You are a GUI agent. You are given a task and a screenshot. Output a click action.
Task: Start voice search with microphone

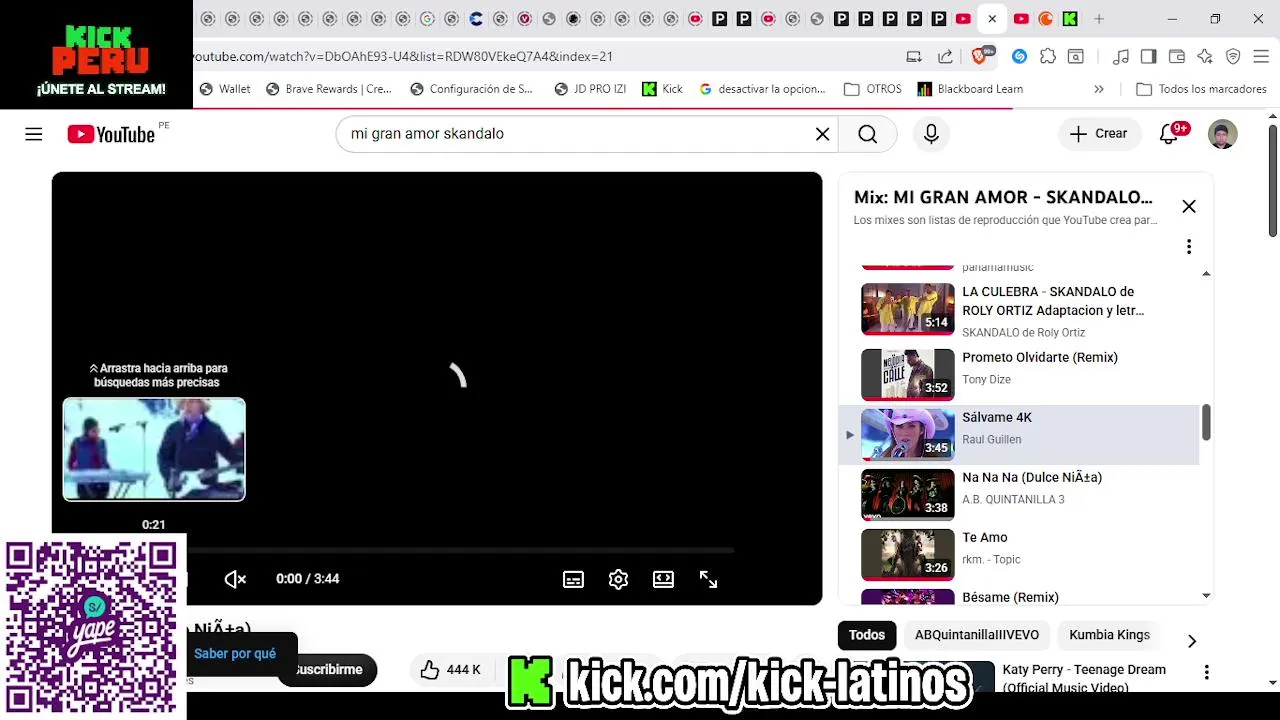point(931,134)
